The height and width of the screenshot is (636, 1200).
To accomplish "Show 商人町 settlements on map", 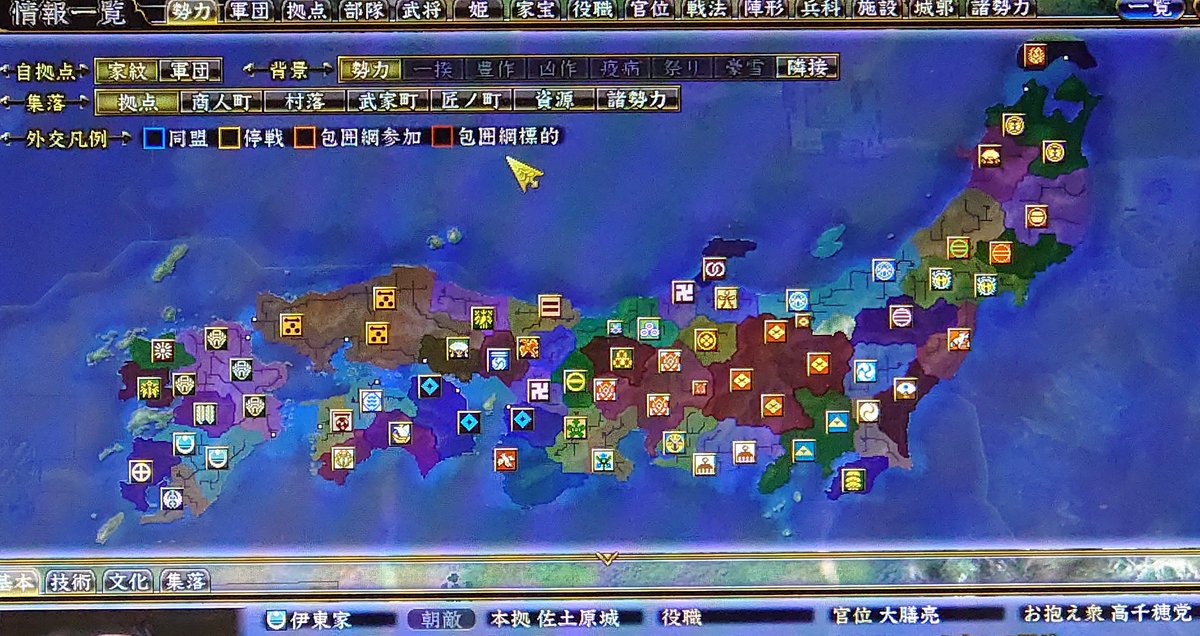I will 222,102.
